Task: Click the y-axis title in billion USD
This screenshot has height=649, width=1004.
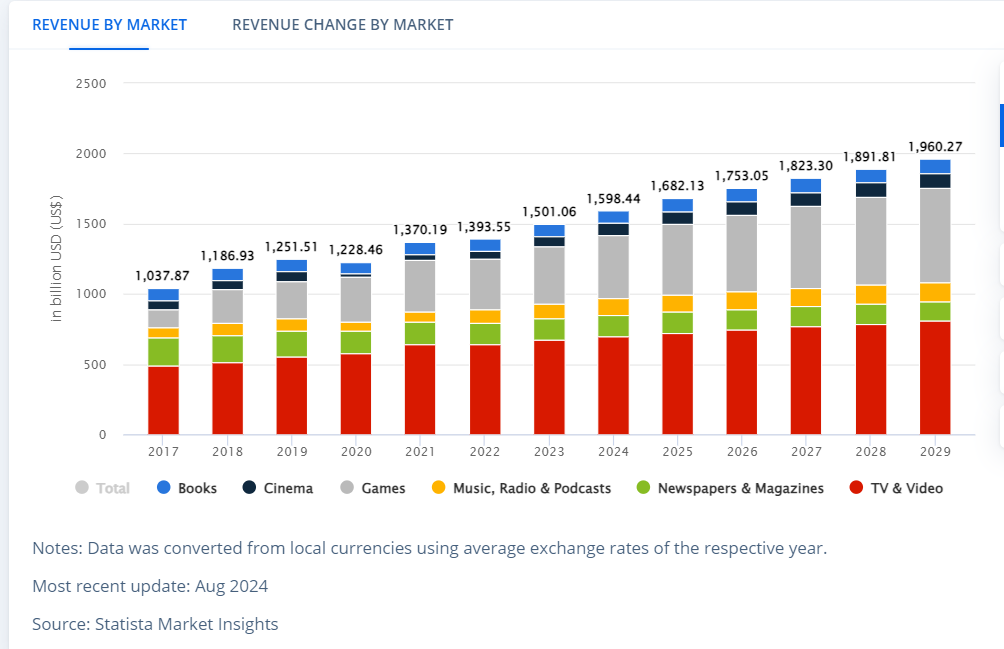Action: (x=56, y=258)
